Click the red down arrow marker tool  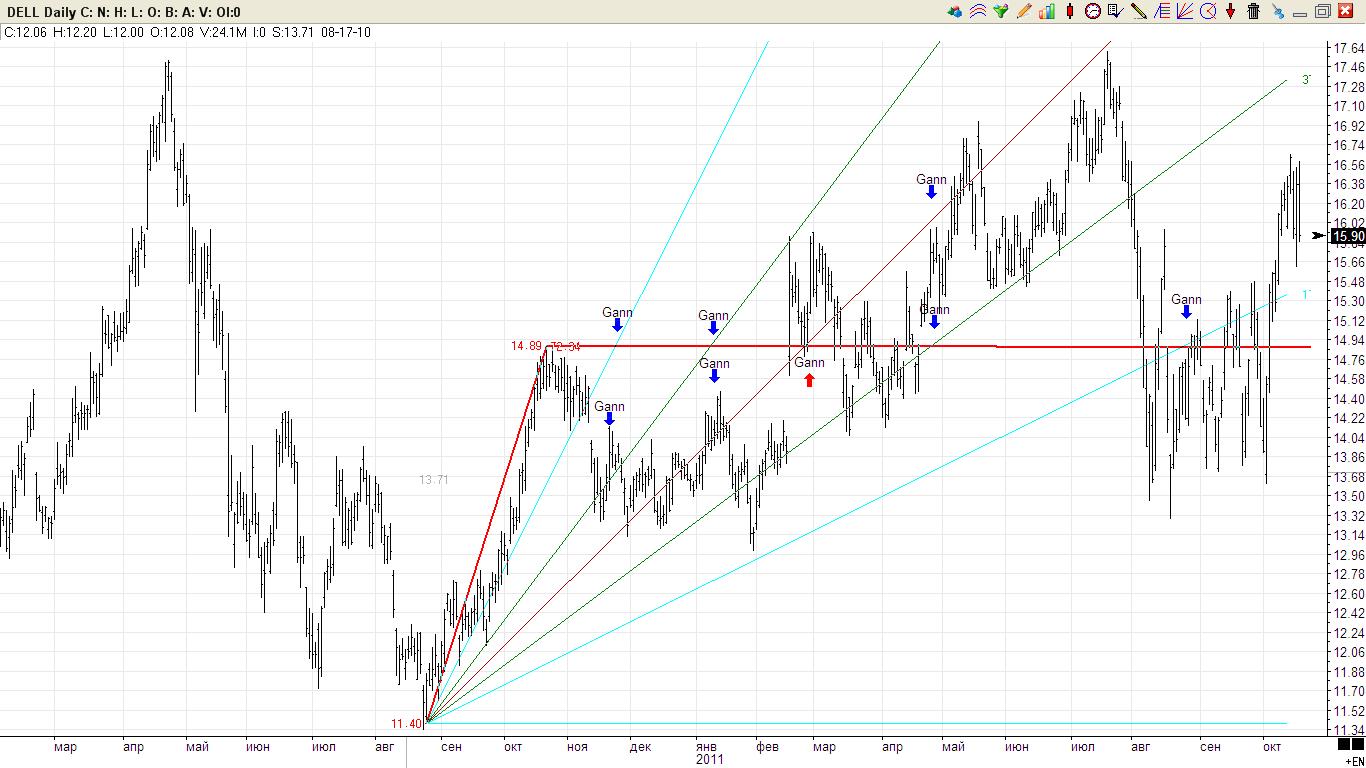click(1231, 11)
